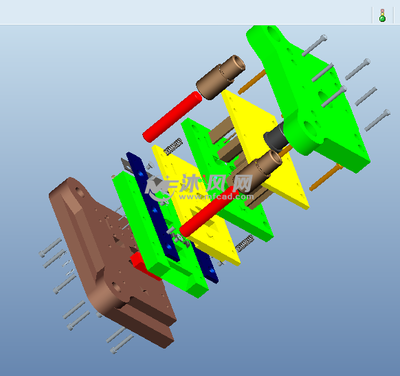Pick the topmost gray screw
This screenshot has height=376, width=400.
pos(314,45)
